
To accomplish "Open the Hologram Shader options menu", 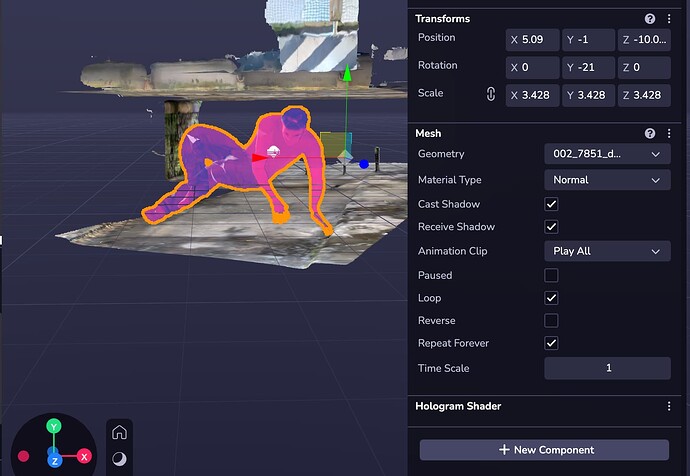I will (x=669, y=406).
